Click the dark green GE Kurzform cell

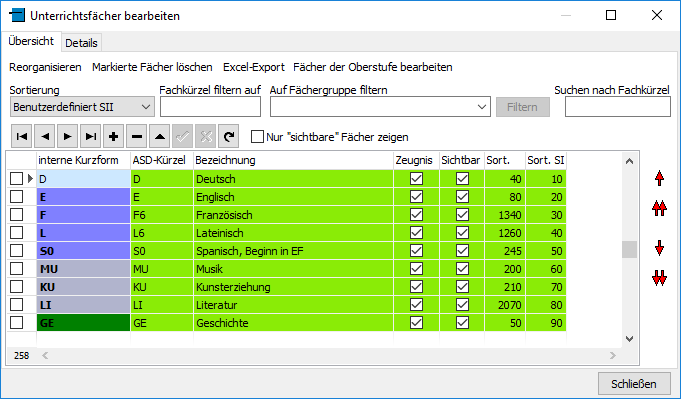click(83, 323)
